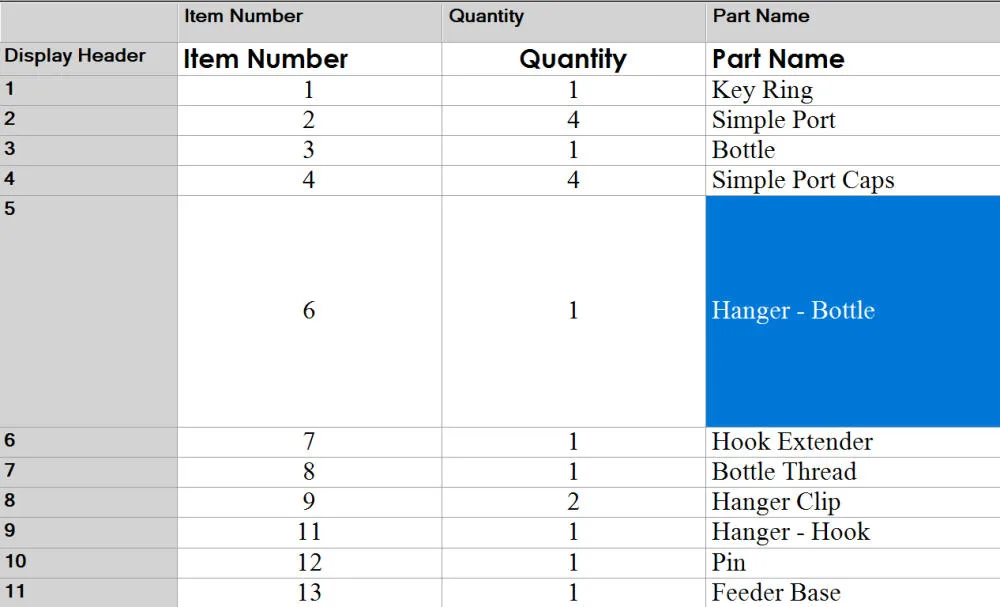Click the Key Ring part name cell

(x=853, y=90)
